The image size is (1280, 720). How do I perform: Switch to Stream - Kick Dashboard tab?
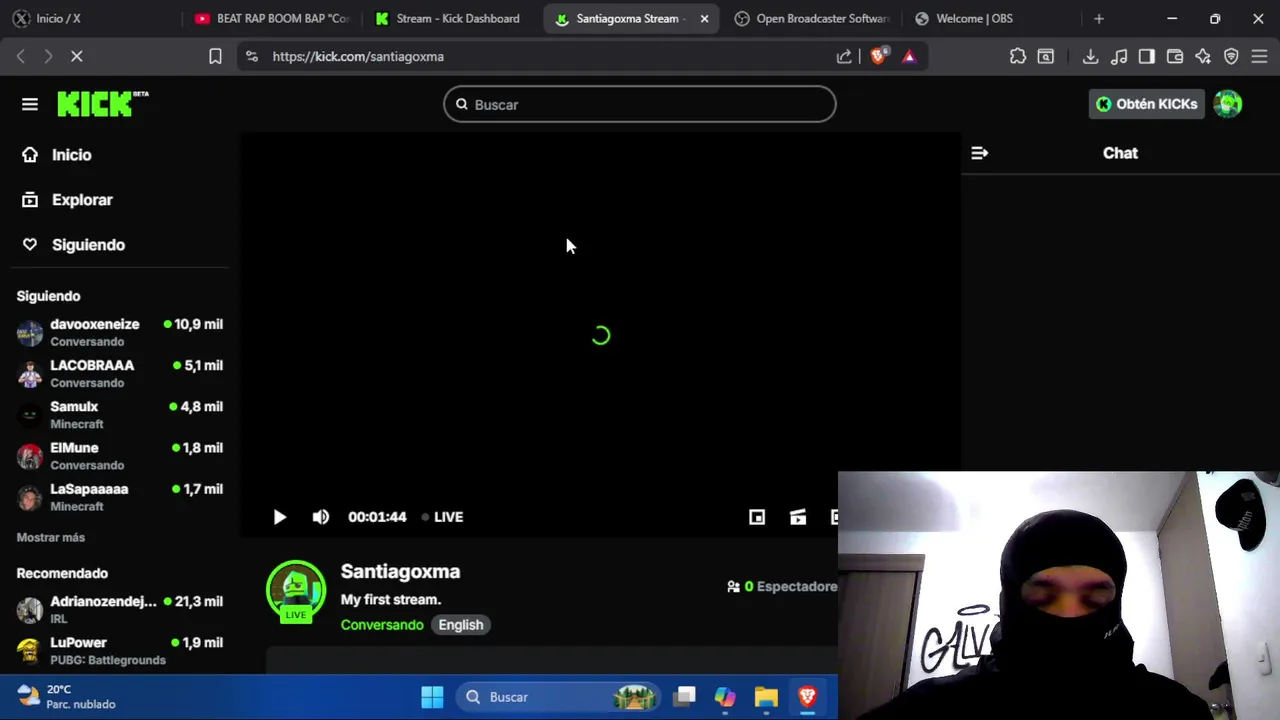click(449, 18)
